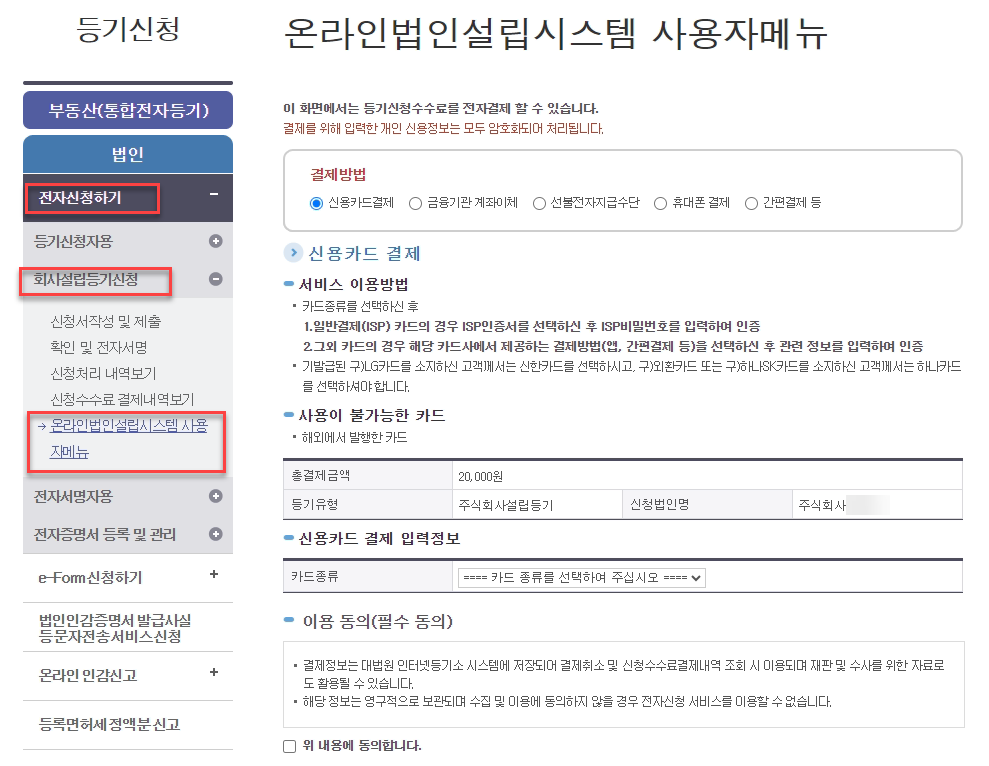Open 온라인법인설립시스템 사용자메뉴 link

click(x=129, y=439)
